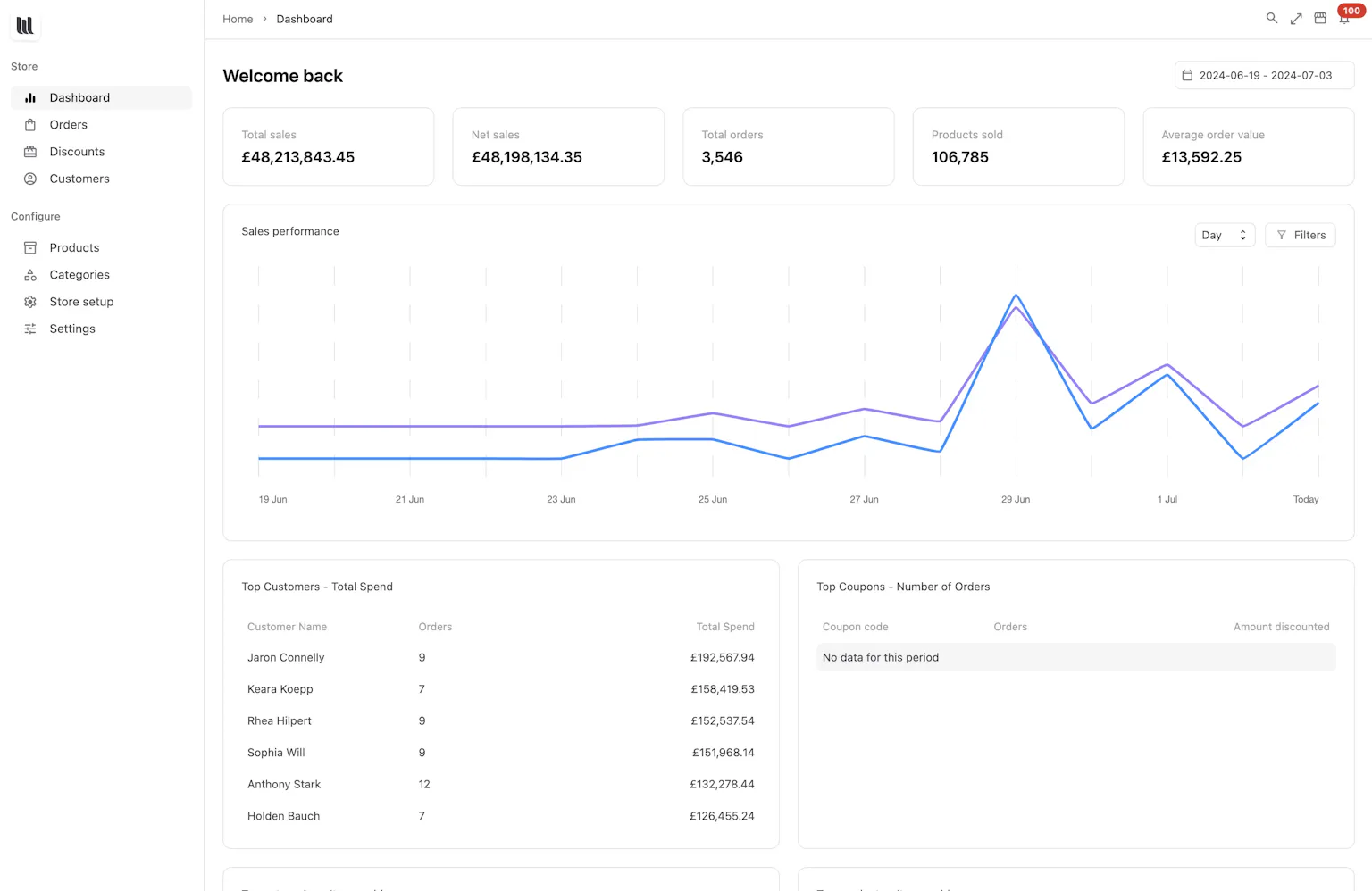This screenshot has height=891, width=1372.
Task: Click the Categories shapes icon
Action: point(30,275)
